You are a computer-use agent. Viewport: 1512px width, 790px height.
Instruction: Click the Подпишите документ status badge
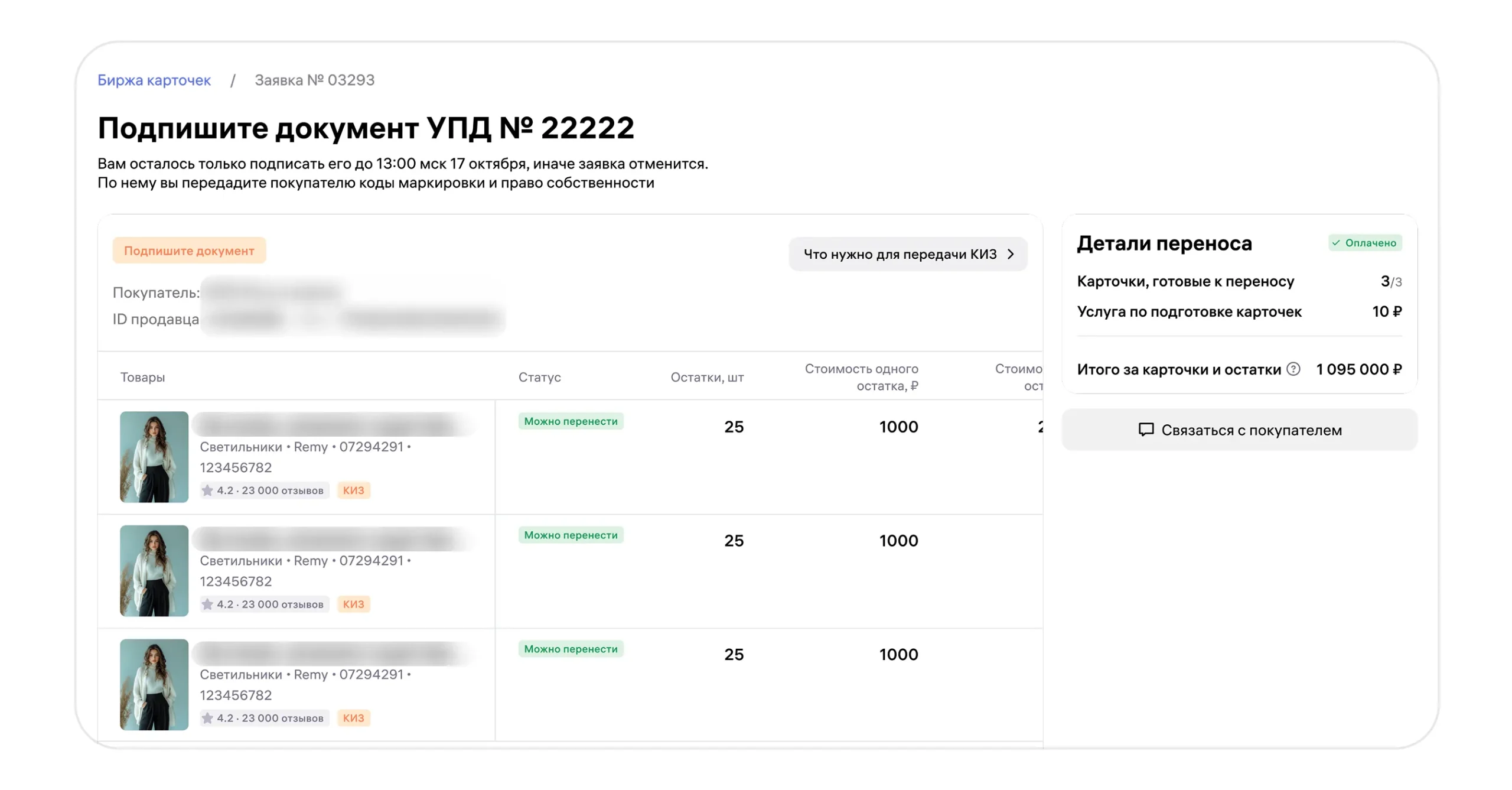(x=189, y=251)
